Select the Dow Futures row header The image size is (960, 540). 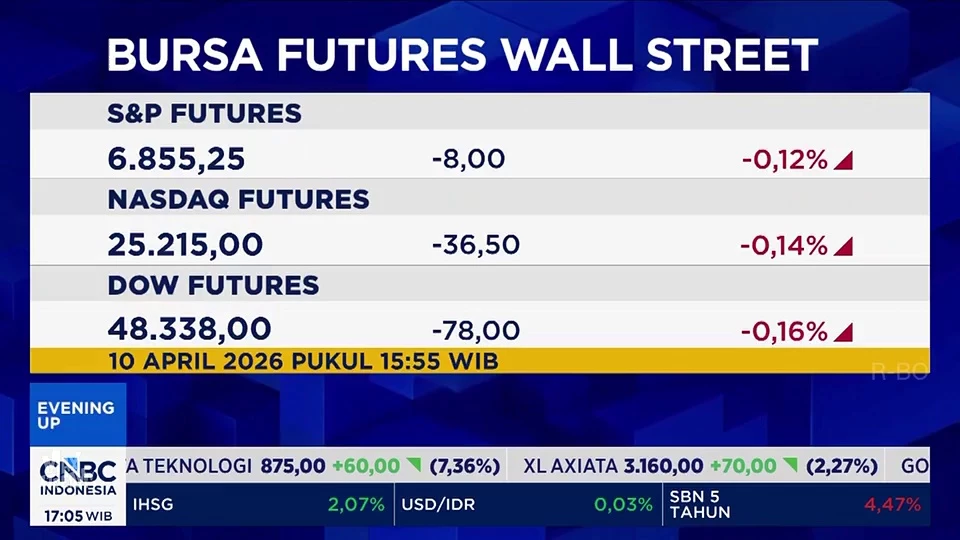pyautogui.click(x=213, y=285)
